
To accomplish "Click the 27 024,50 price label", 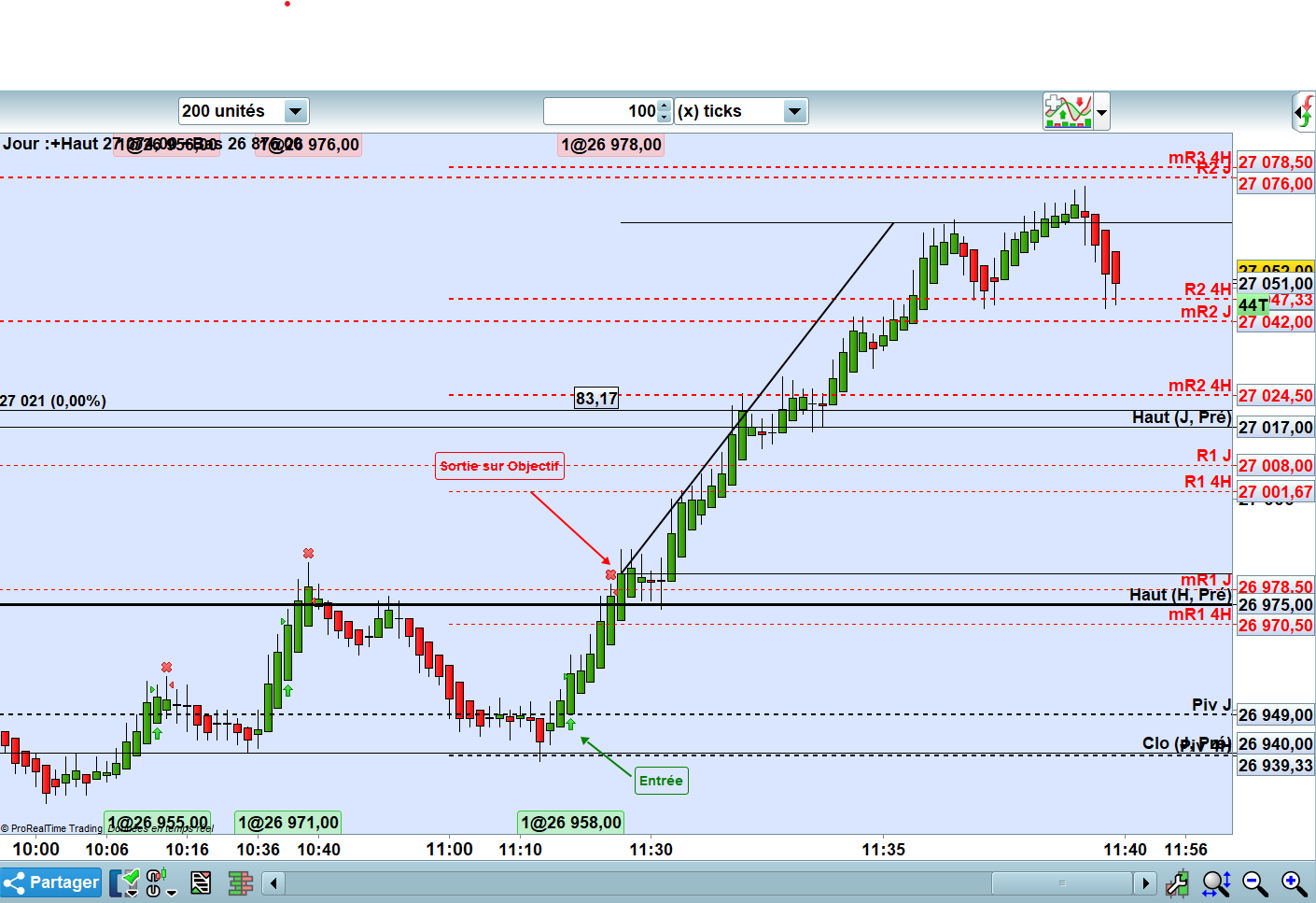I will click(x=1275, y=396).
